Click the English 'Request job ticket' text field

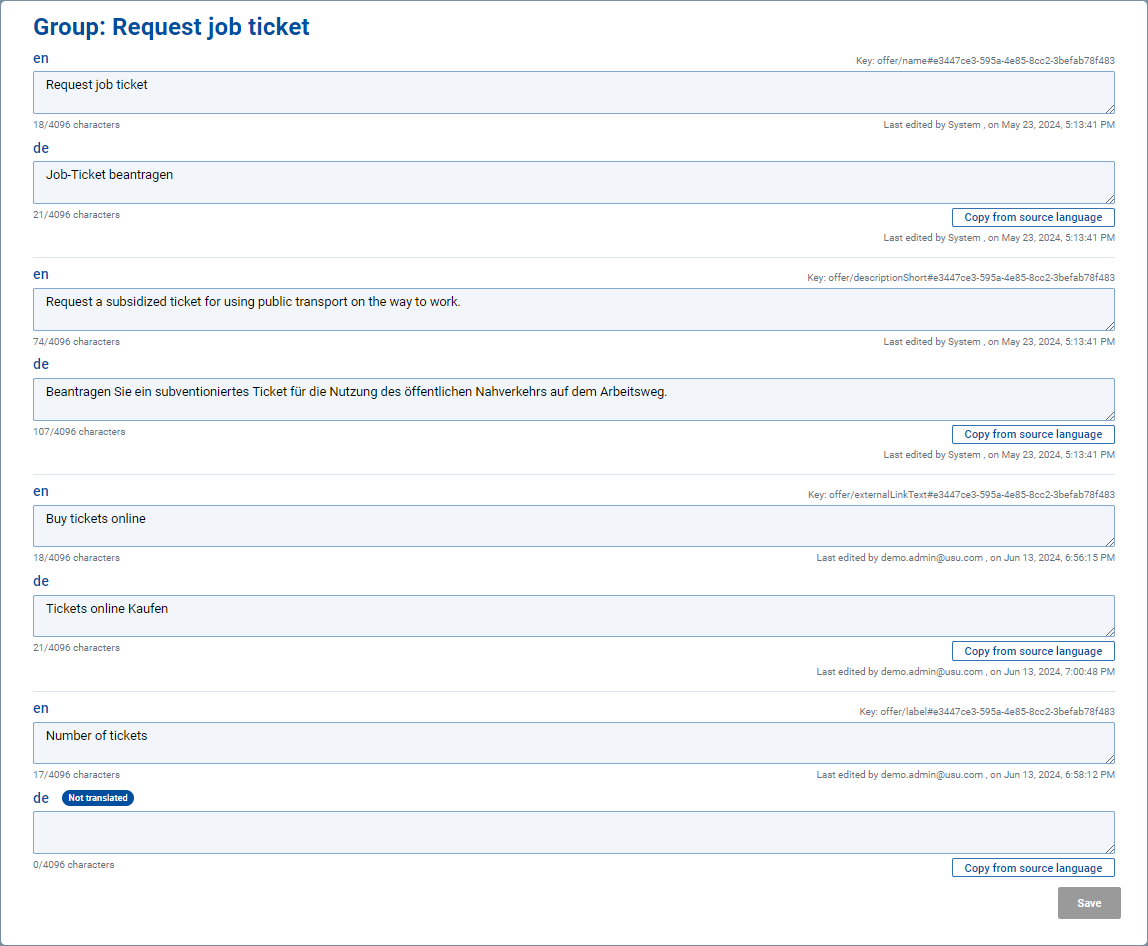(x=573, y=92)
